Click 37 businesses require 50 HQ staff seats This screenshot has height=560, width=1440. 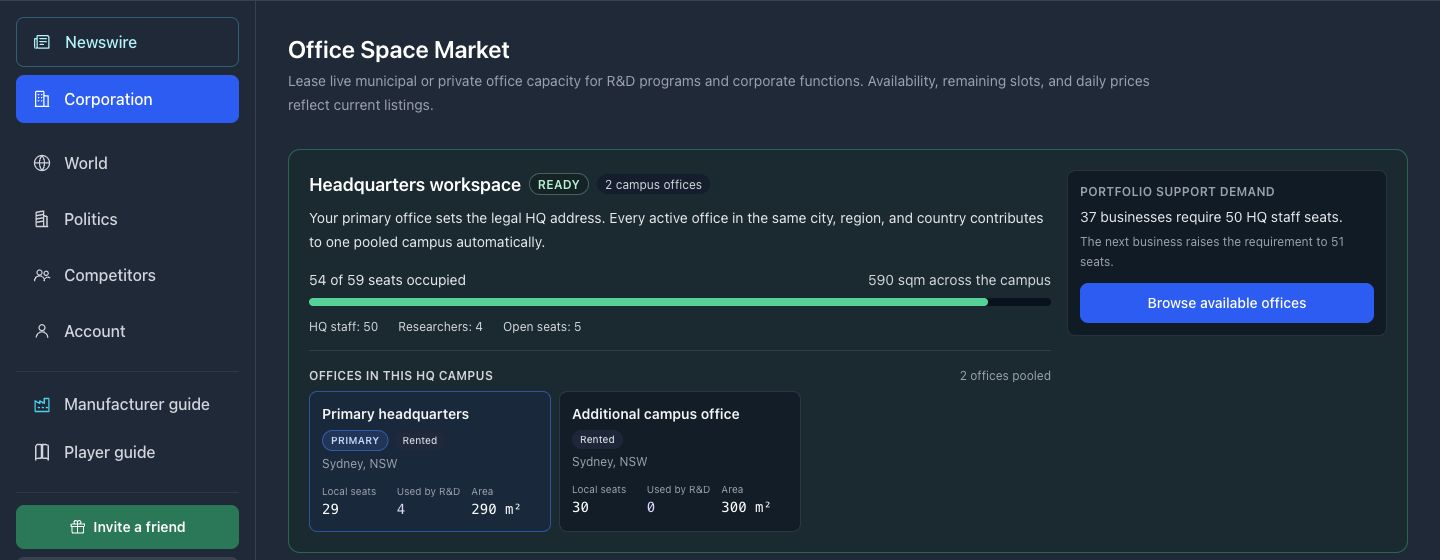click(1211, 217)
